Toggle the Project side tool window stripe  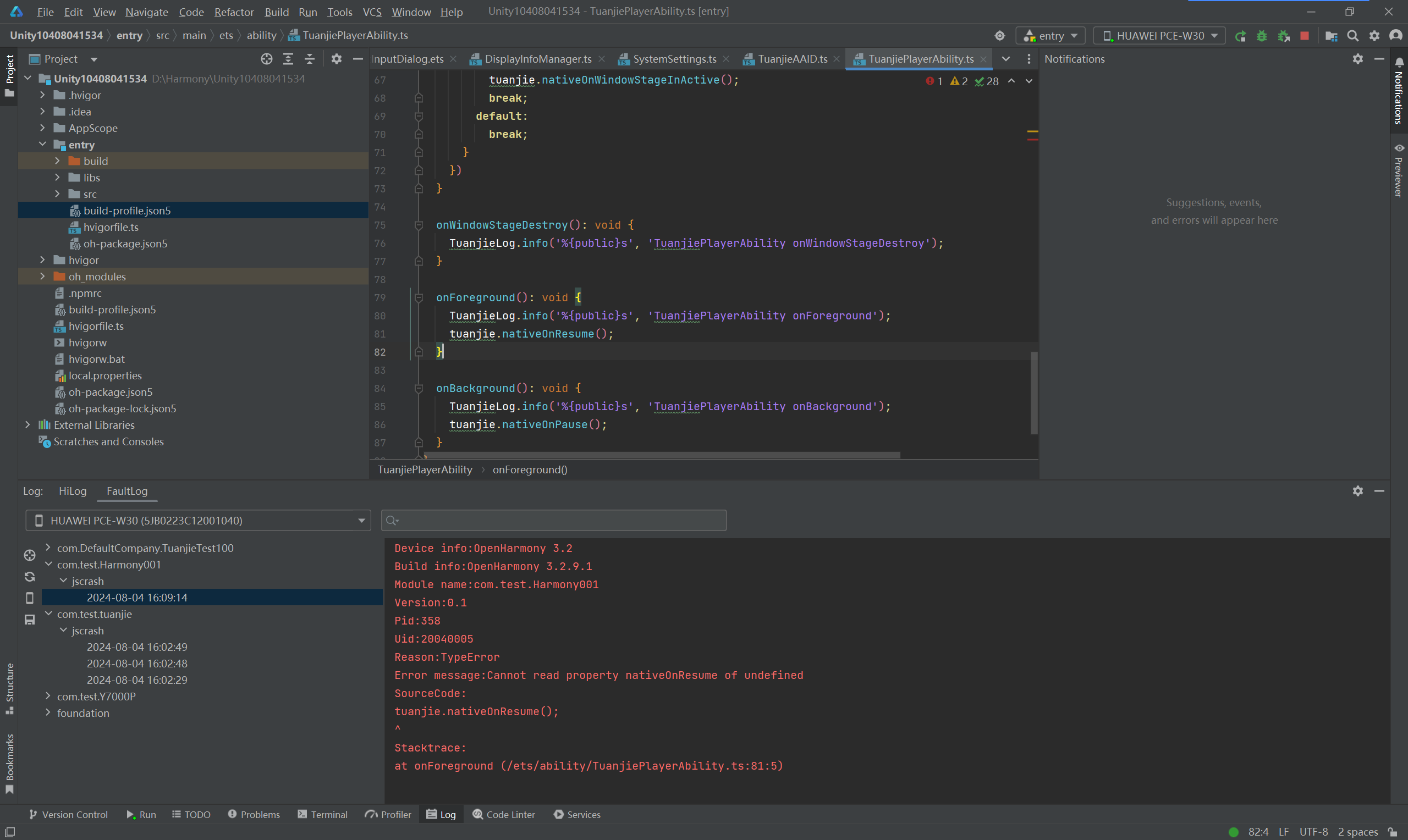tap(9, 75)
